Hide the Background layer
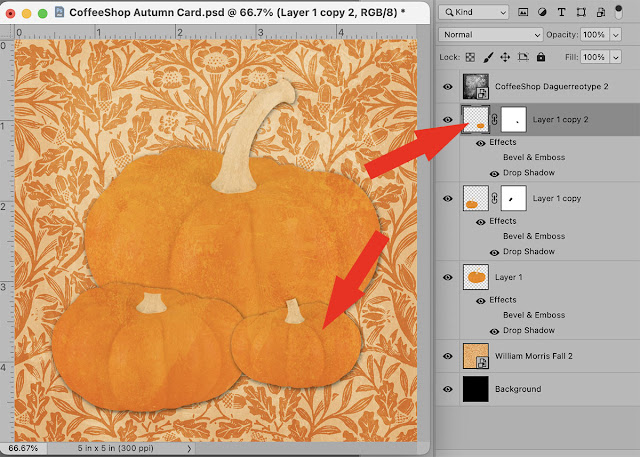This screenshot has width=640, height=457. 448,389
